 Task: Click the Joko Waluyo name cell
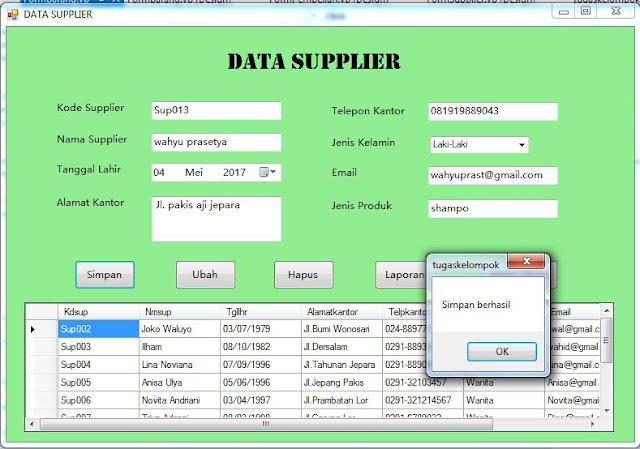[180, 329]
